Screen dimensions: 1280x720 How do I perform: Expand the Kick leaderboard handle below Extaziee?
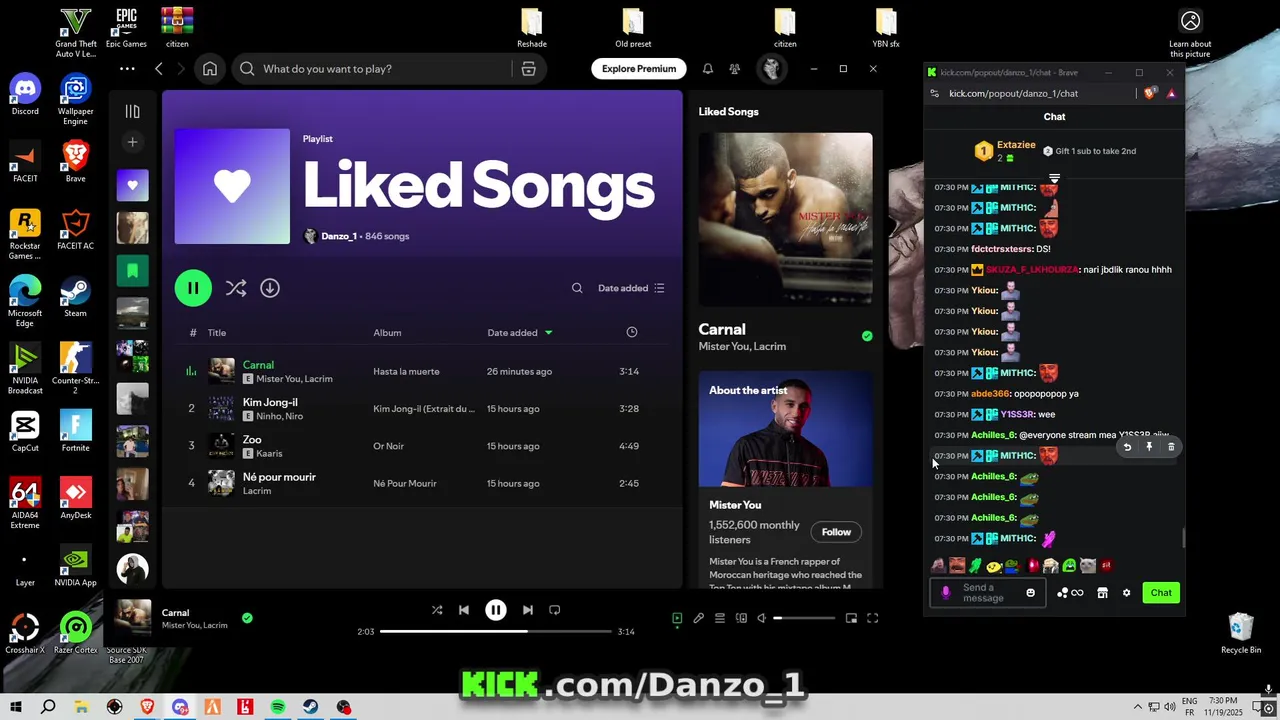1054,178
